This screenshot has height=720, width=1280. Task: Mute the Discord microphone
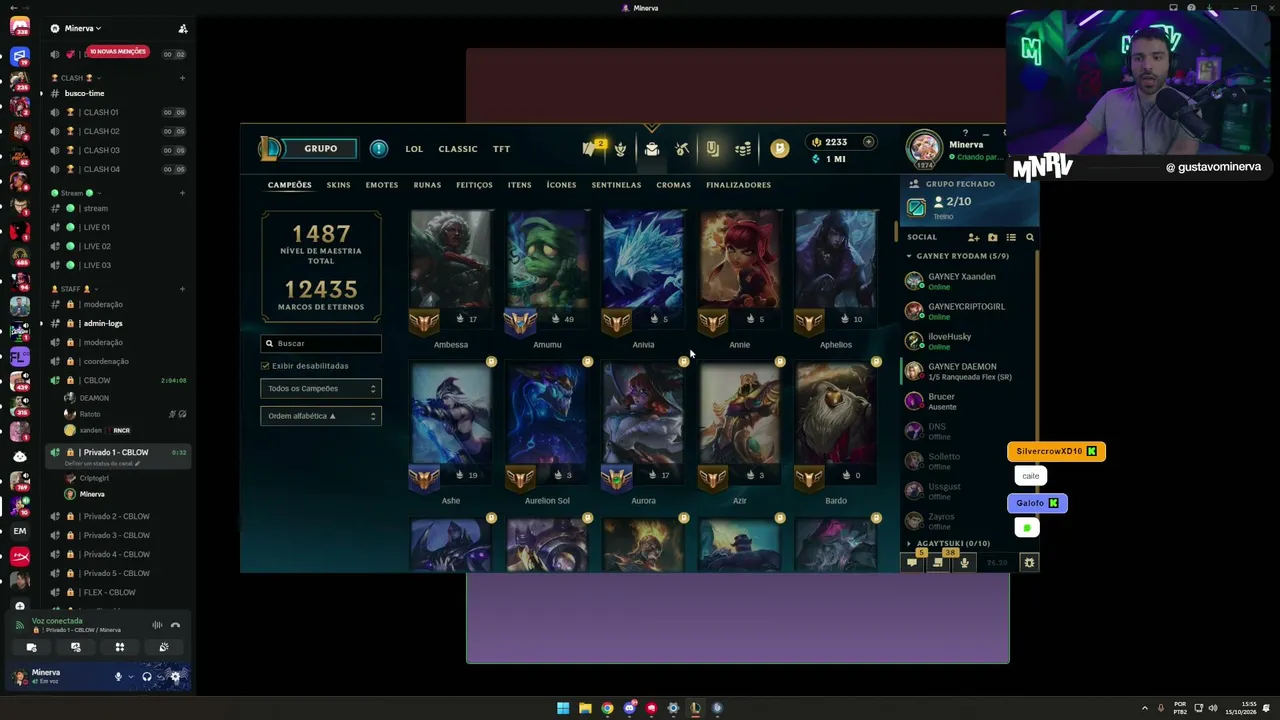118,677
